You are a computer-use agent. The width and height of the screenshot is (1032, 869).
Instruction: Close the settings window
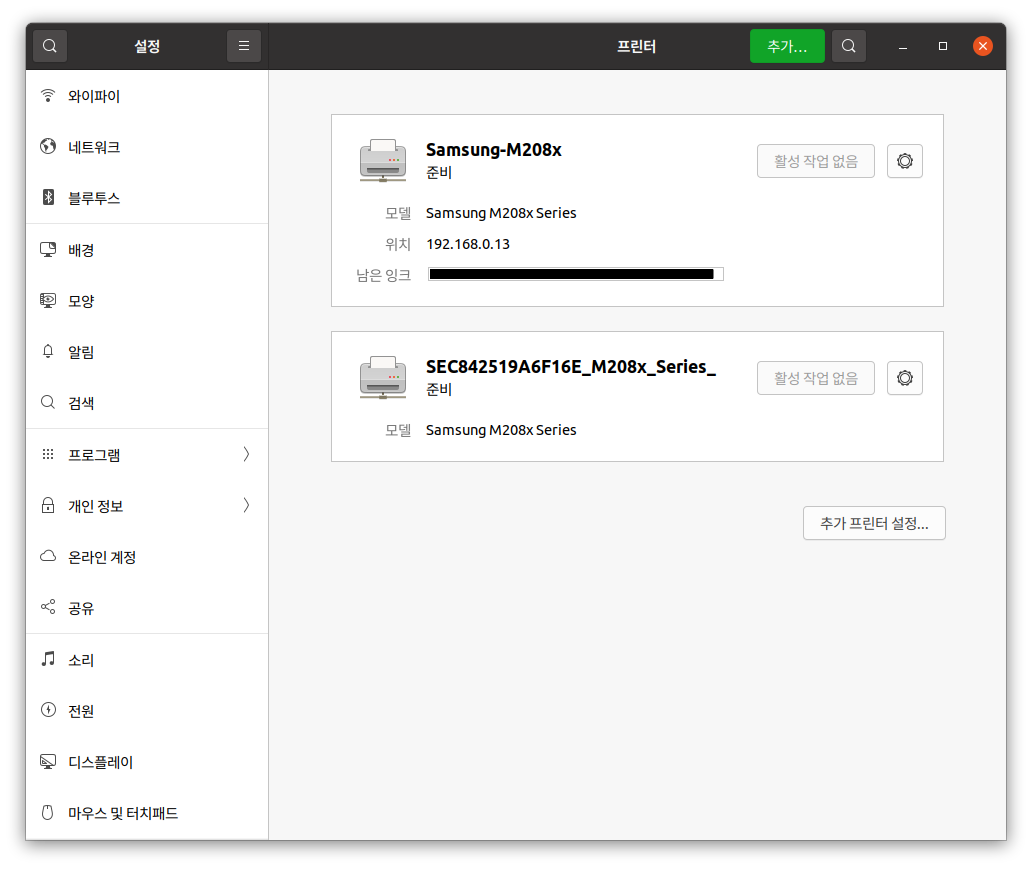point(983,46)
